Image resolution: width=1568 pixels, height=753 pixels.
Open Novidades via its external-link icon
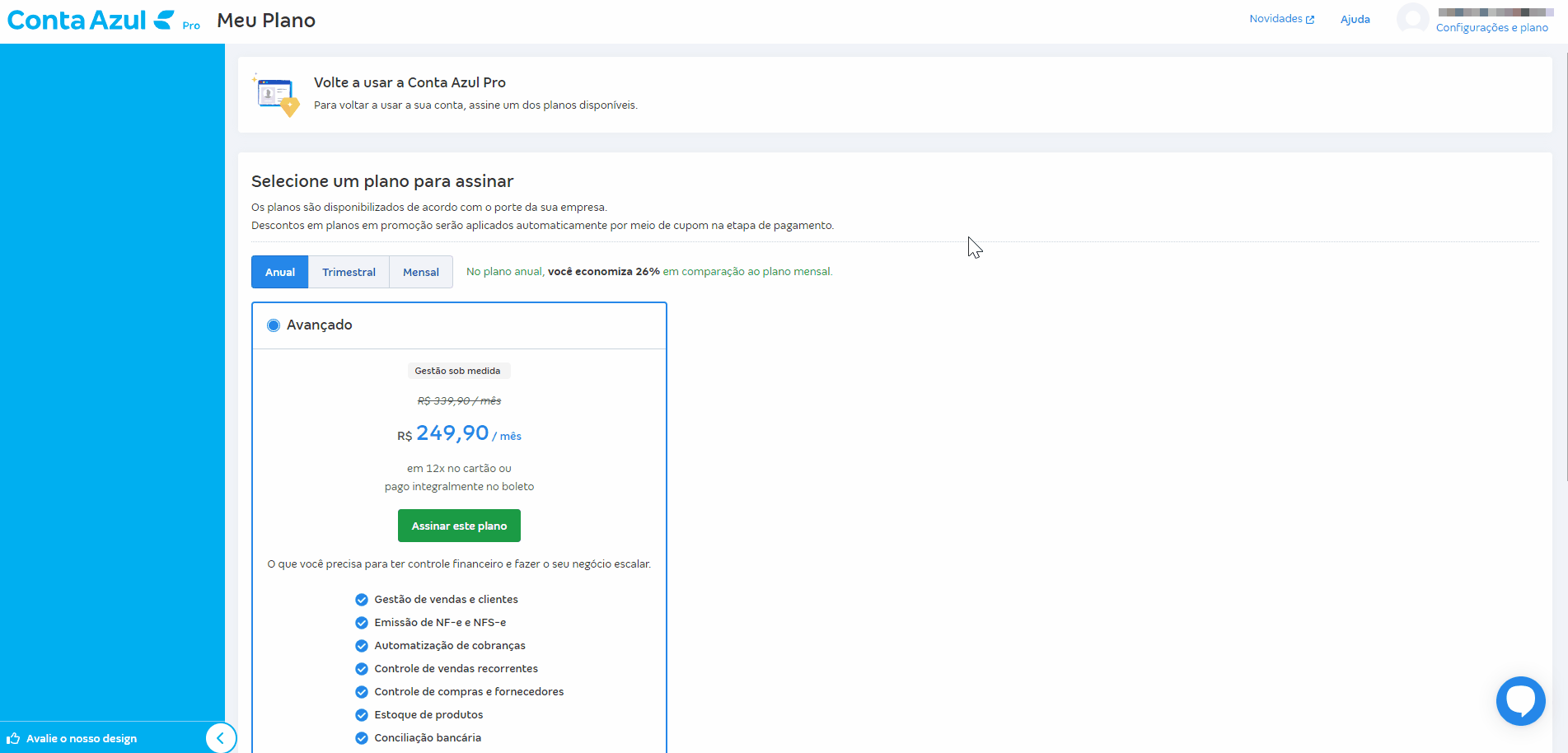coord(1310,17)
